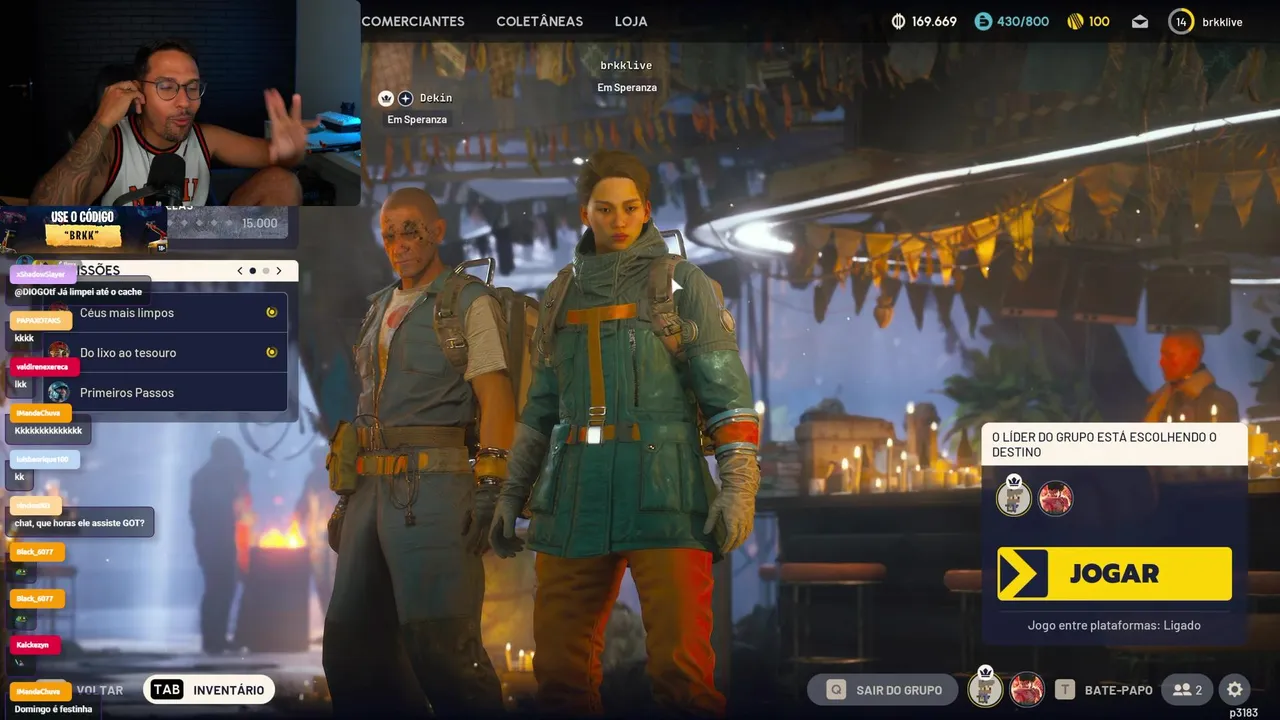Open the Do lixo ao tesouro mission
Image resolution: width=1280 pixels, height=720 pixels.
point(165,352)
